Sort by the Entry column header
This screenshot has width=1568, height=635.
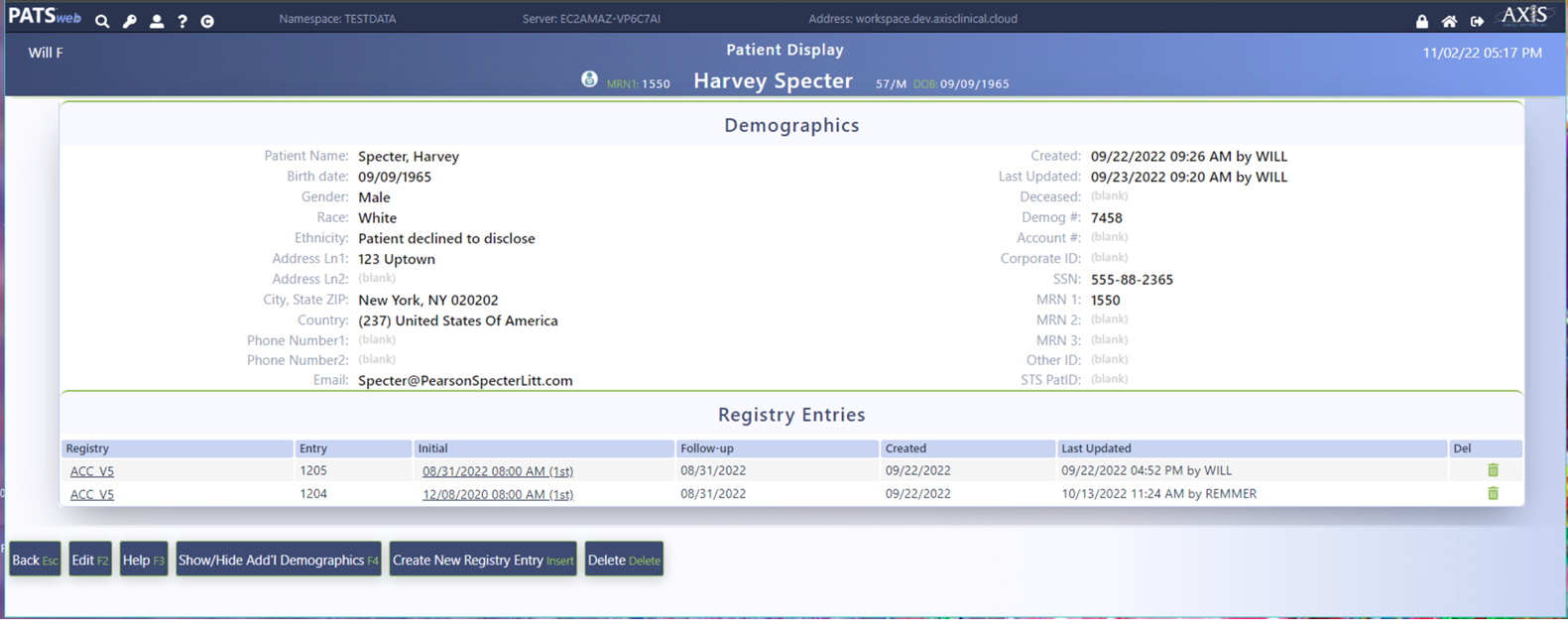click(353, 448)
